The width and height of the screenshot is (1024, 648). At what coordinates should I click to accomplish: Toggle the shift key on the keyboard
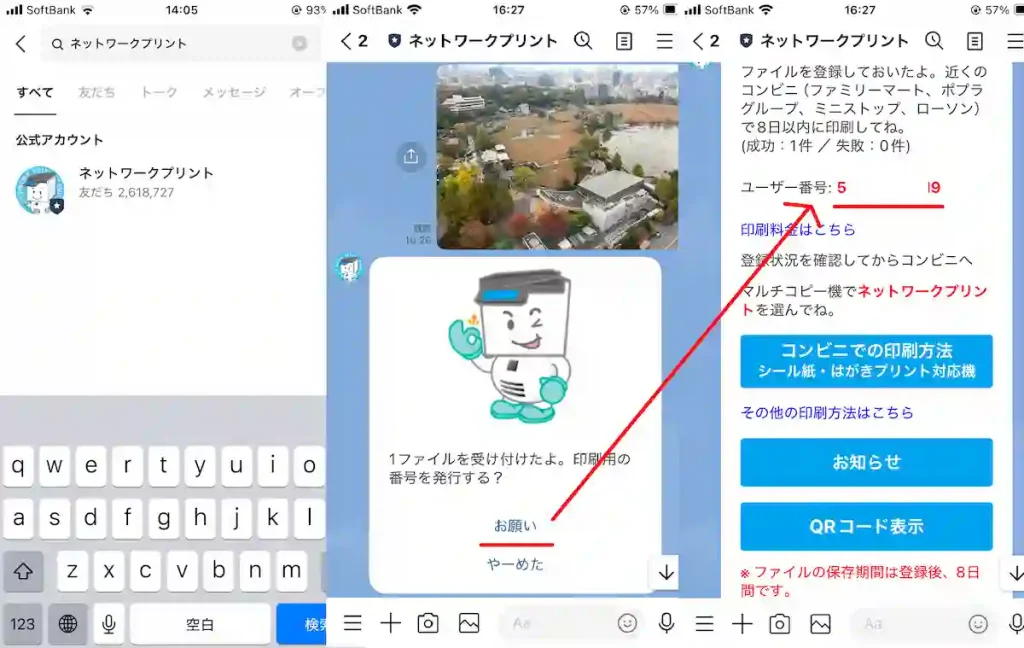click(22, 570)
